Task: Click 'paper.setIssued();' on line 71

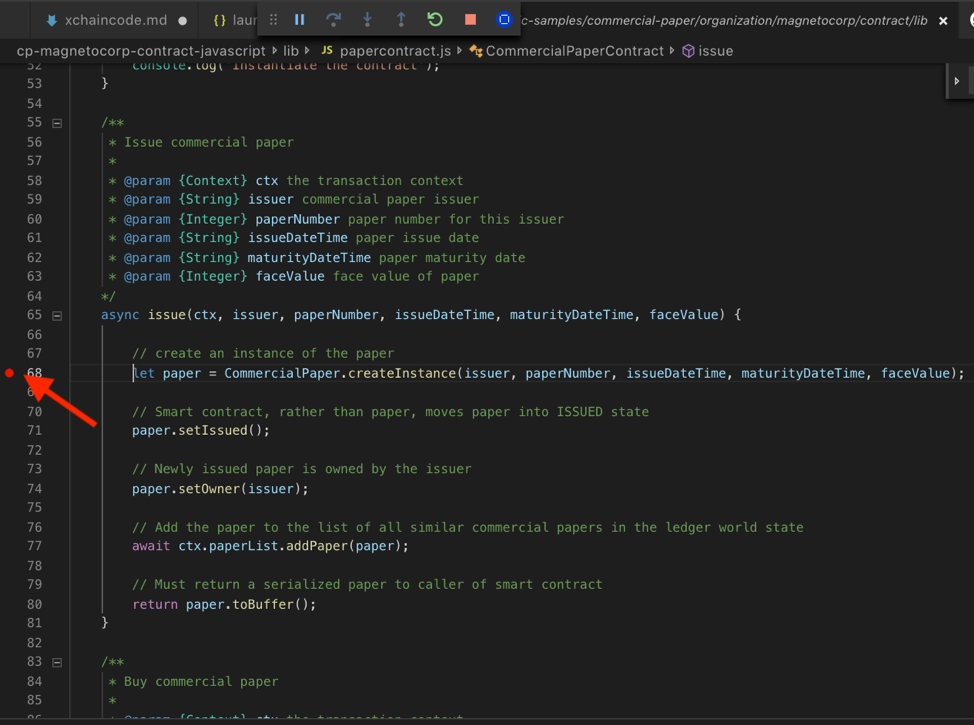Action: click(201, 430)
